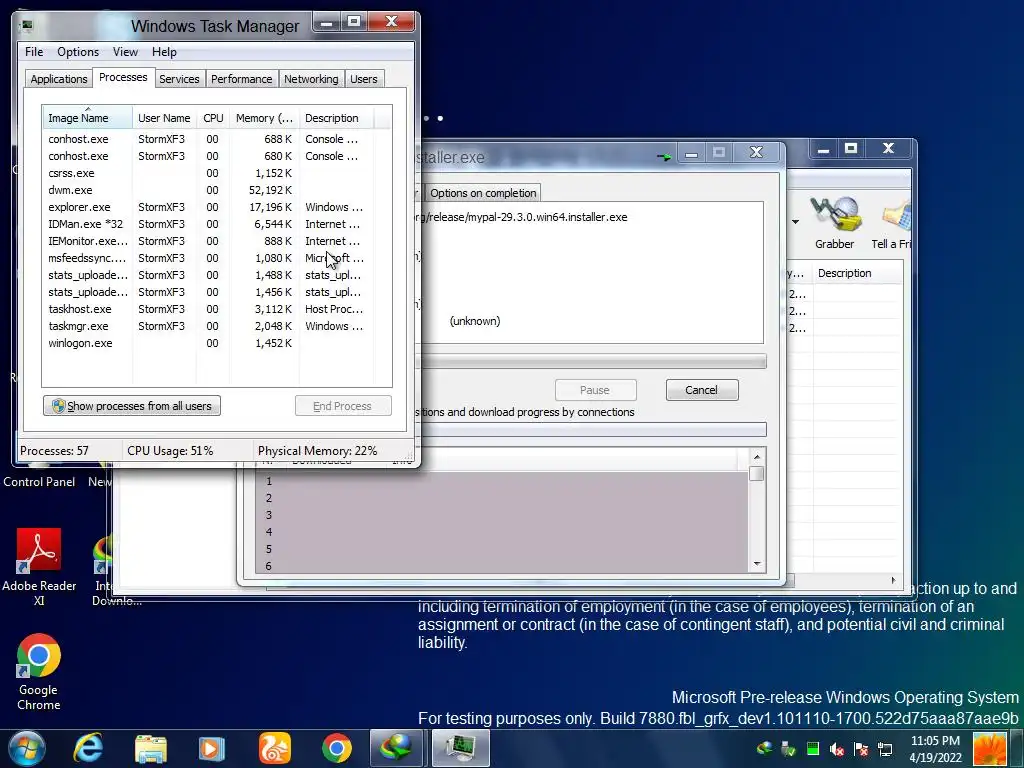Select the IDMan.exe *32 process
The width and height of the screenshot is (1024, 768).
[x=208, y=224]
